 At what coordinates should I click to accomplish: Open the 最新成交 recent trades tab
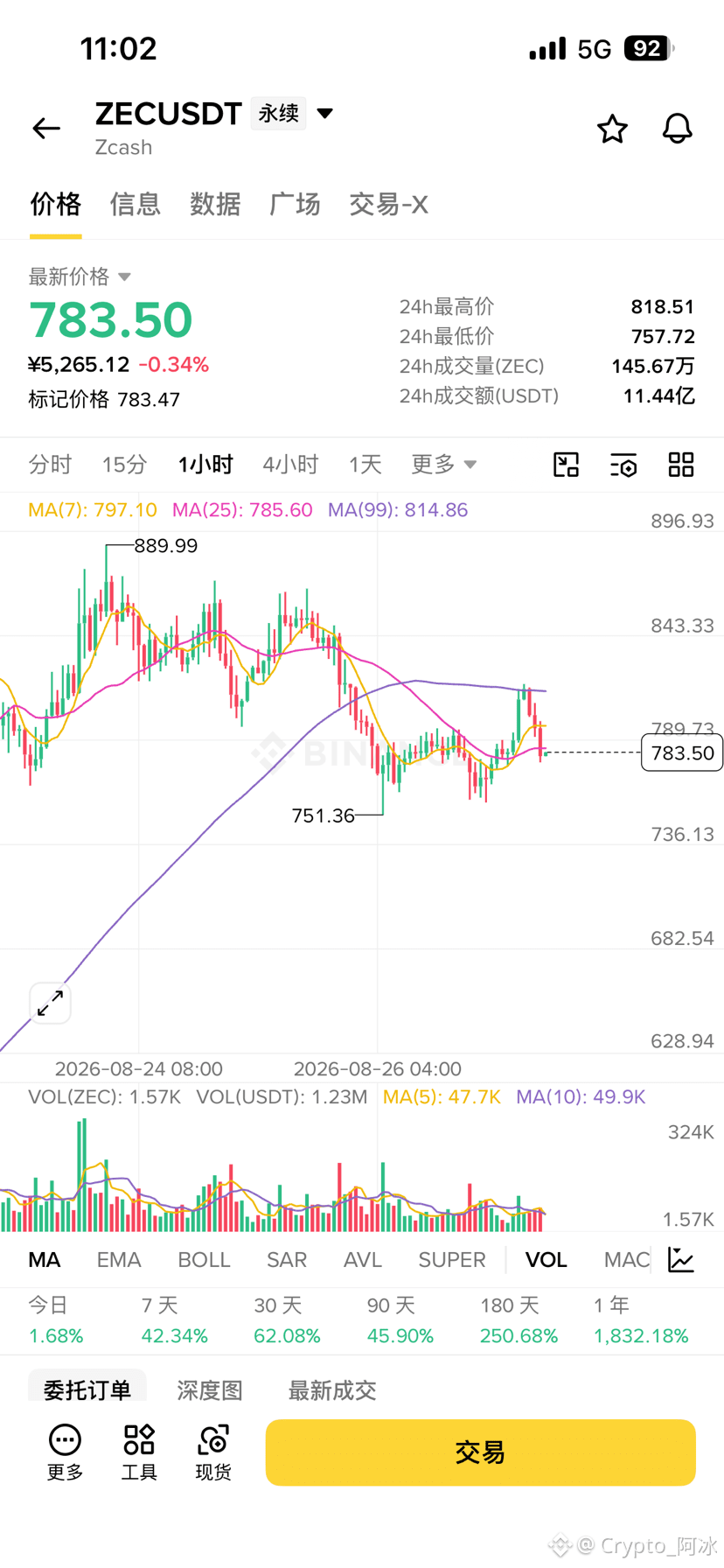point(332,1389)
